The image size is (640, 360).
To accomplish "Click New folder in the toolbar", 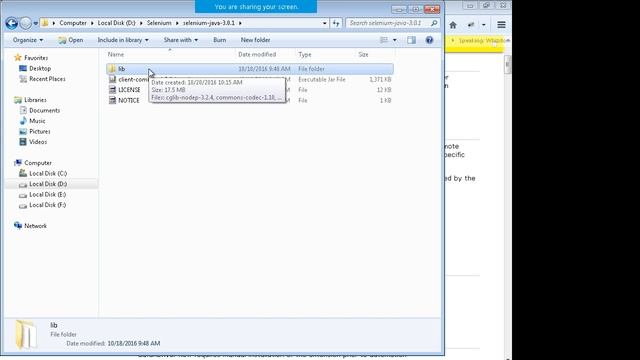I will (x=256, y=40).
